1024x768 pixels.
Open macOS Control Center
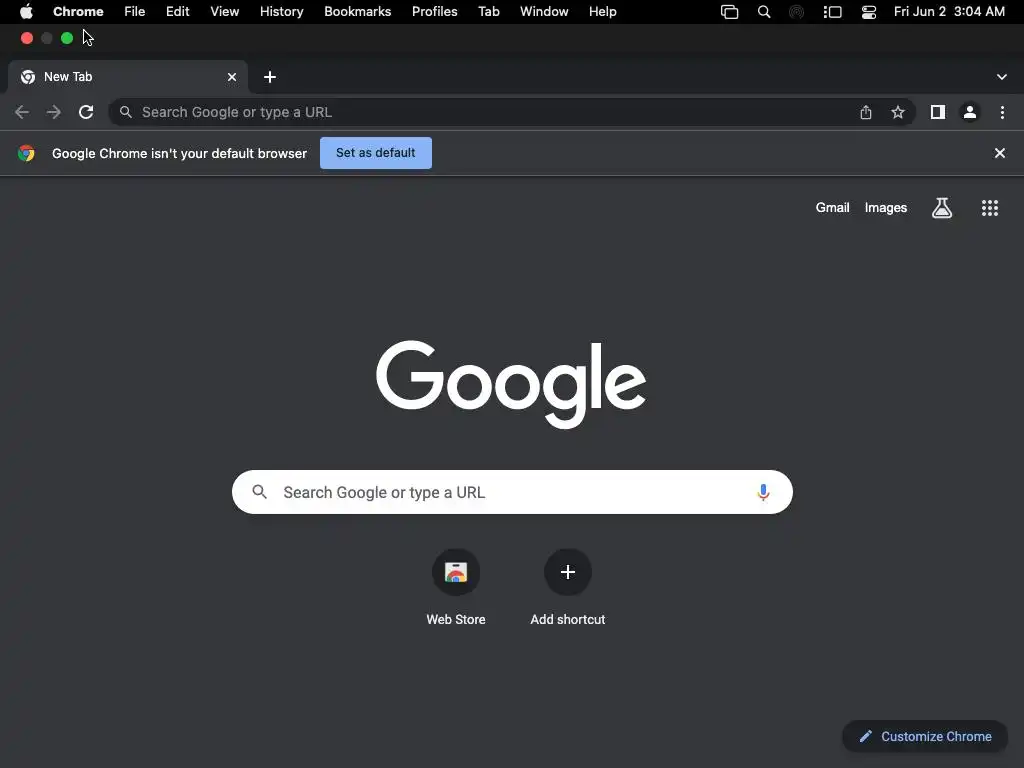(869, 12)
